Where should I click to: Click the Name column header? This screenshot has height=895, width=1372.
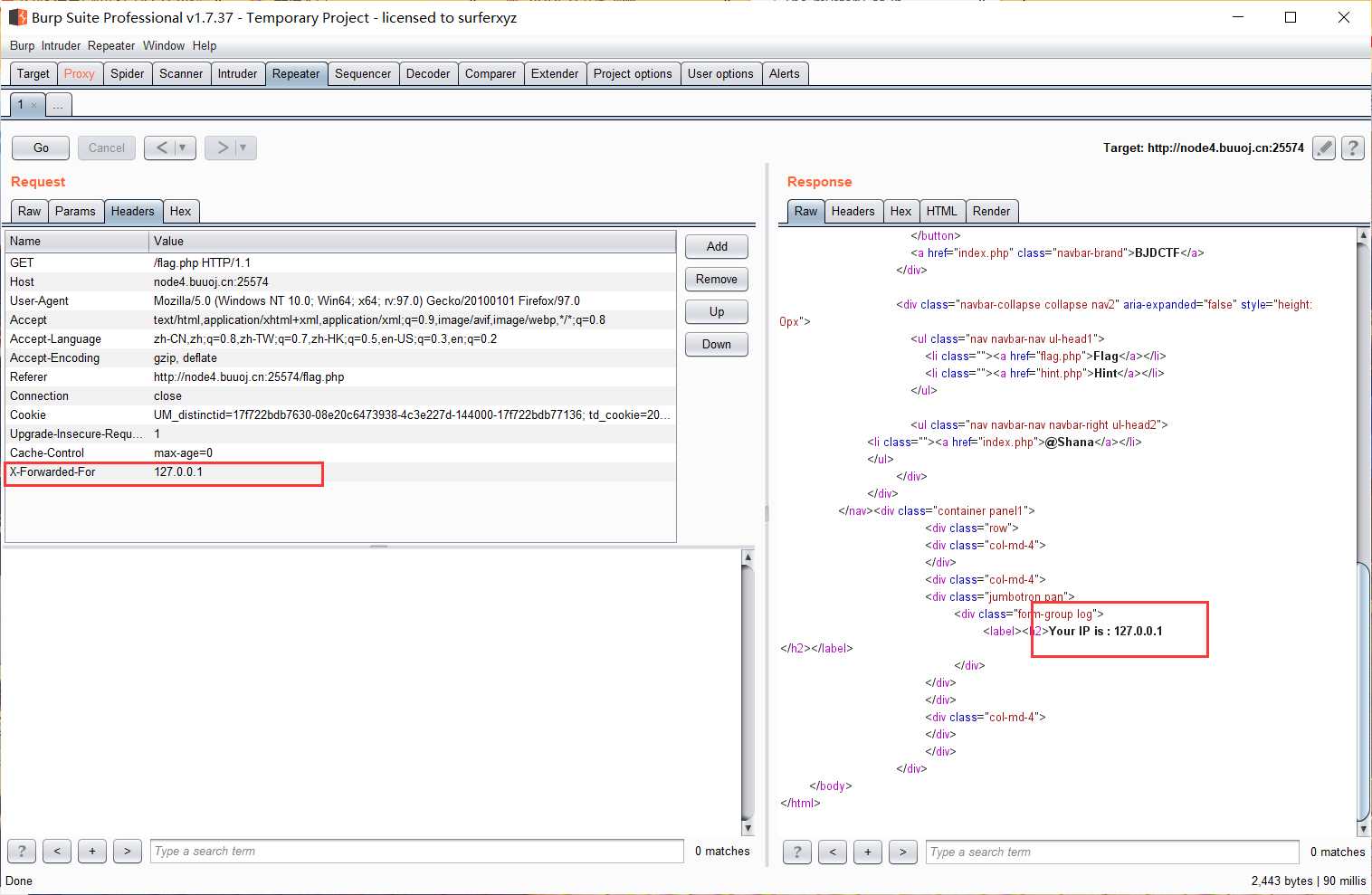click(77, 241)
